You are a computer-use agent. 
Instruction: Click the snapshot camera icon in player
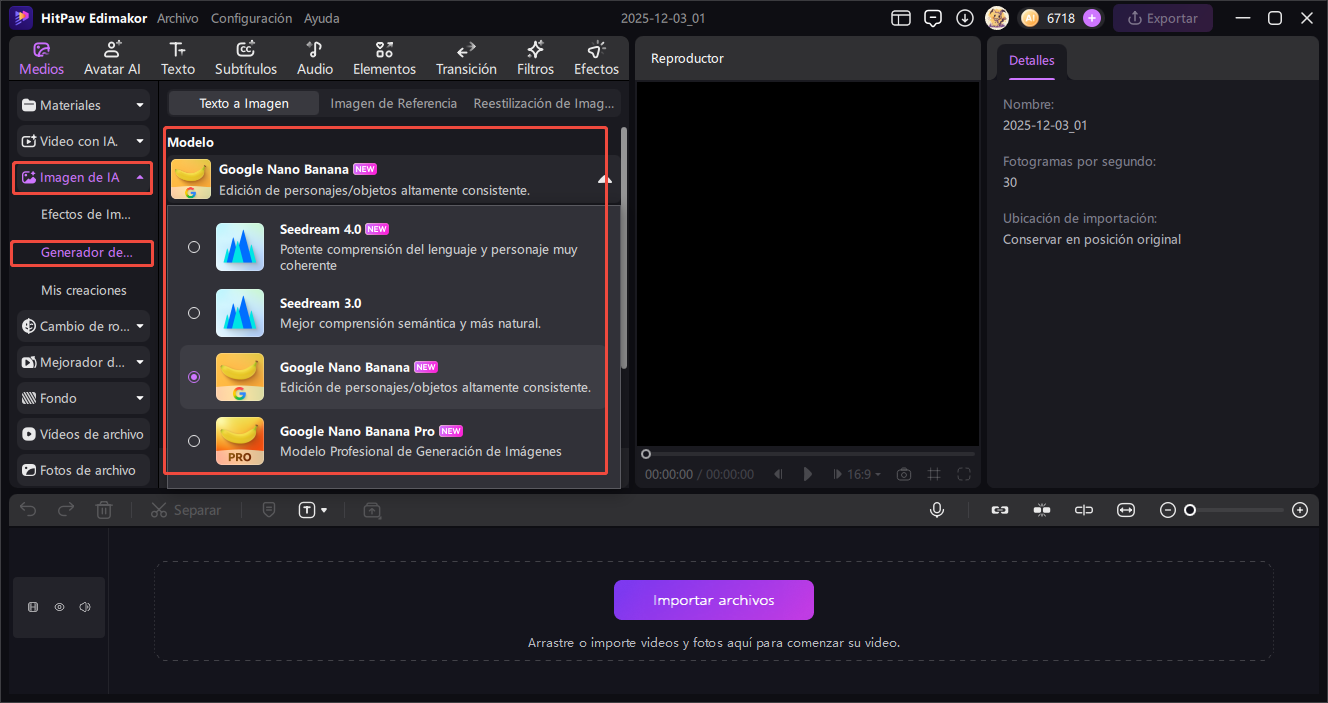pos(903,474)
